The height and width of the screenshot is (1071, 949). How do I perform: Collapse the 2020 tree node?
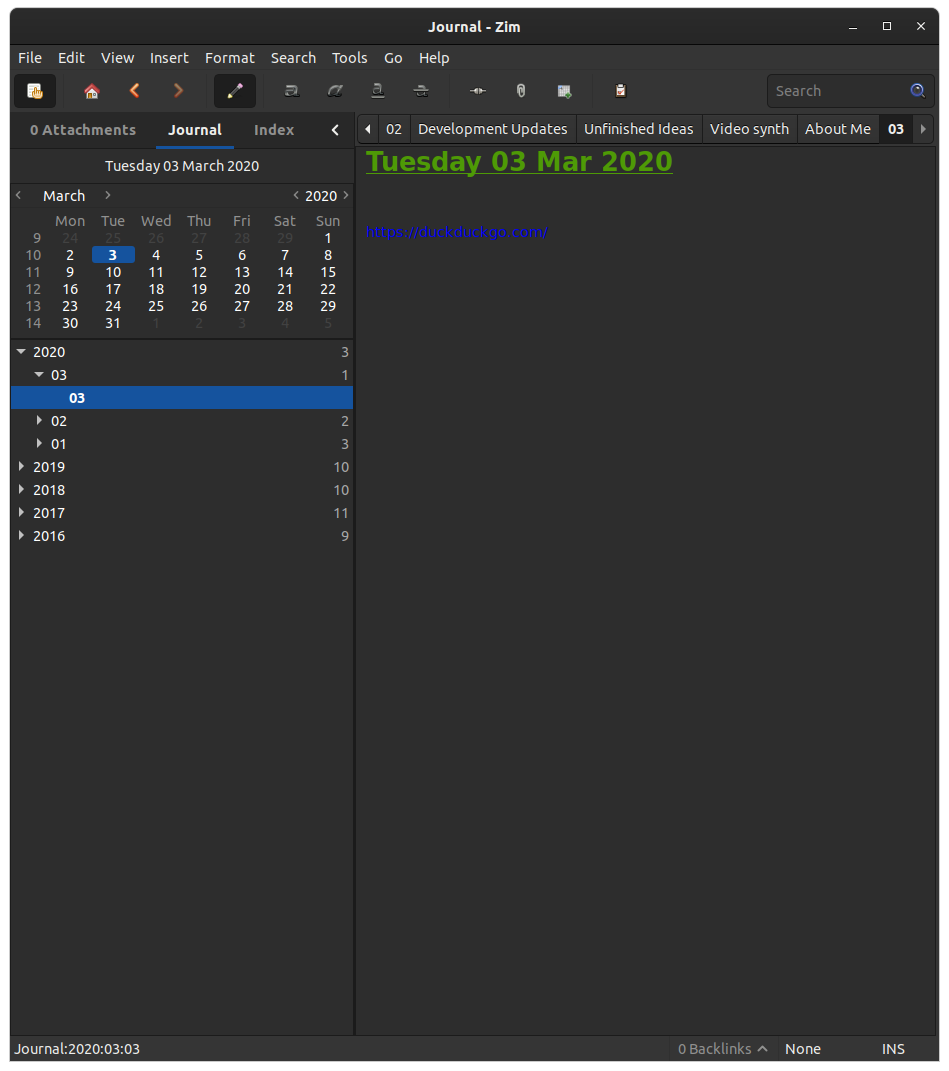click(21, 352)
